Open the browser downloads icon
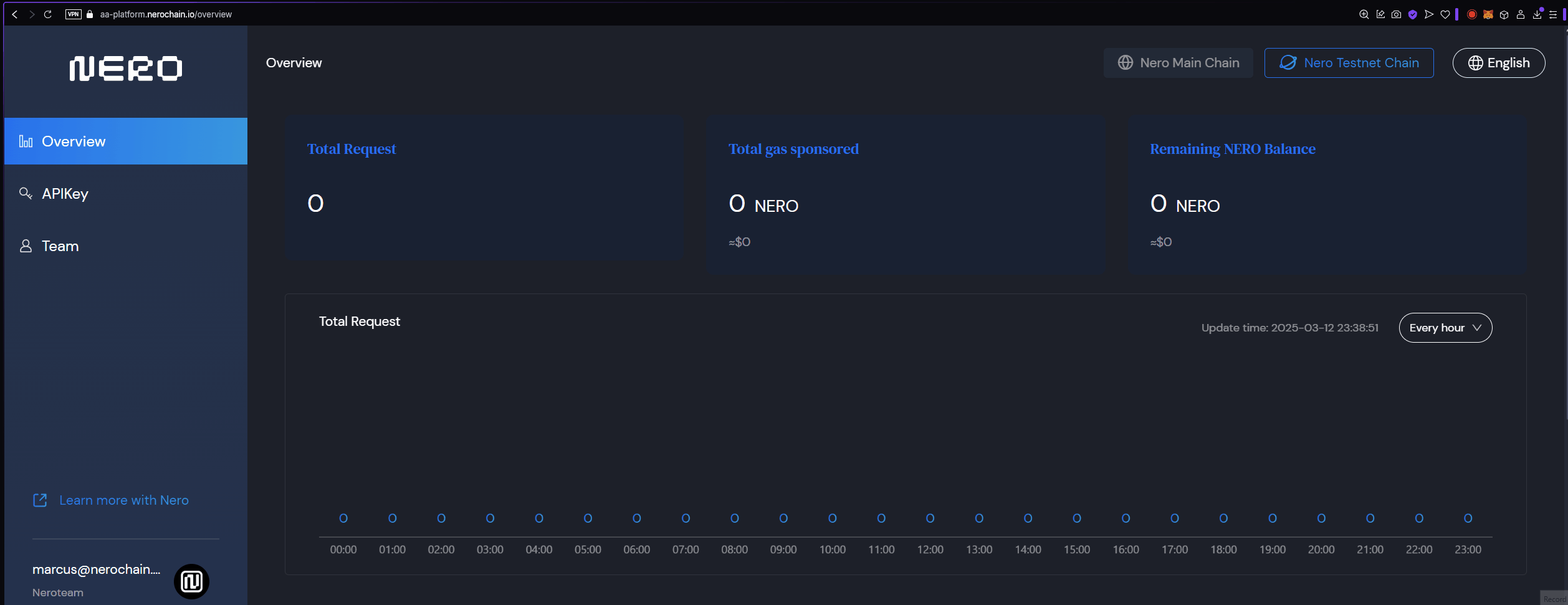The width and height of the screenshot is (1568, 605). [1537, 14]
